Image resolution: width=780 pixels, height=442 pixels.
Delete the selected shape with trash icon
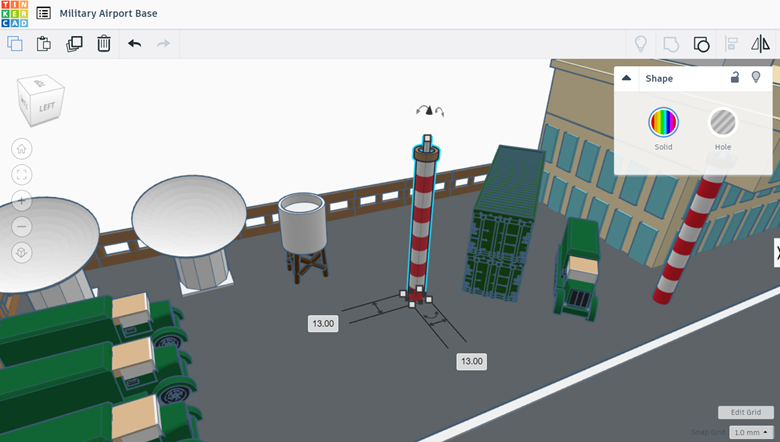pos(103,44)
